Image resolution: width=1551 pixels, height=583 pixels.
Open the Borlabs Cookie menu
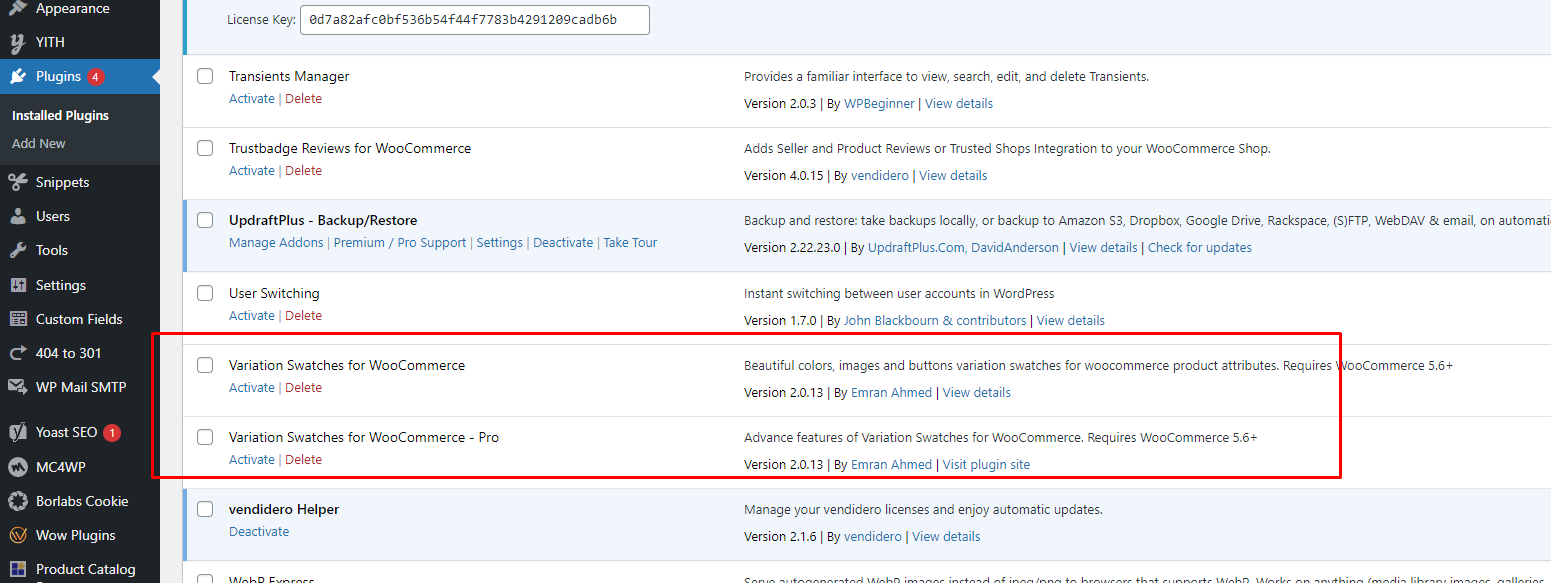[80, 501]
